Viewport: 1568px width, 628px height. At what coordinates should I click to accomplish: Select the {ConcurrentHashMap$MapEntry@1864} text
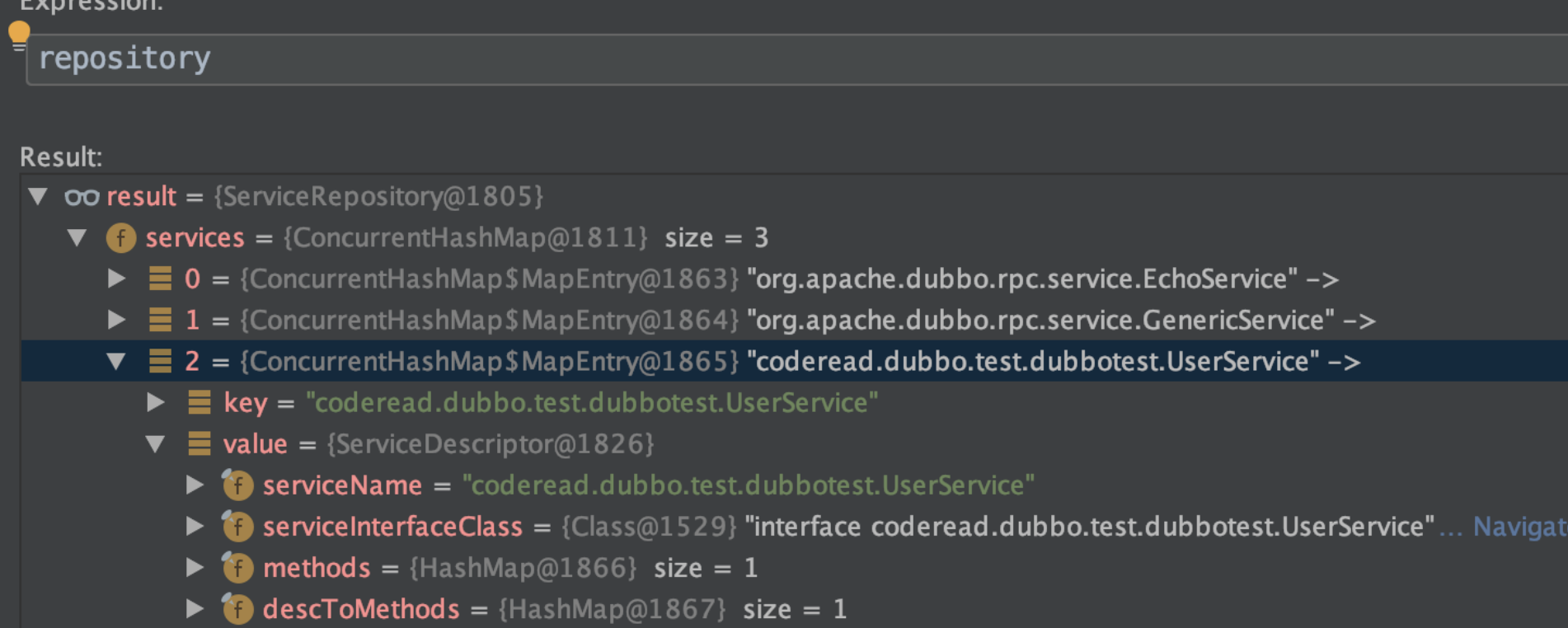click(489, 321)
